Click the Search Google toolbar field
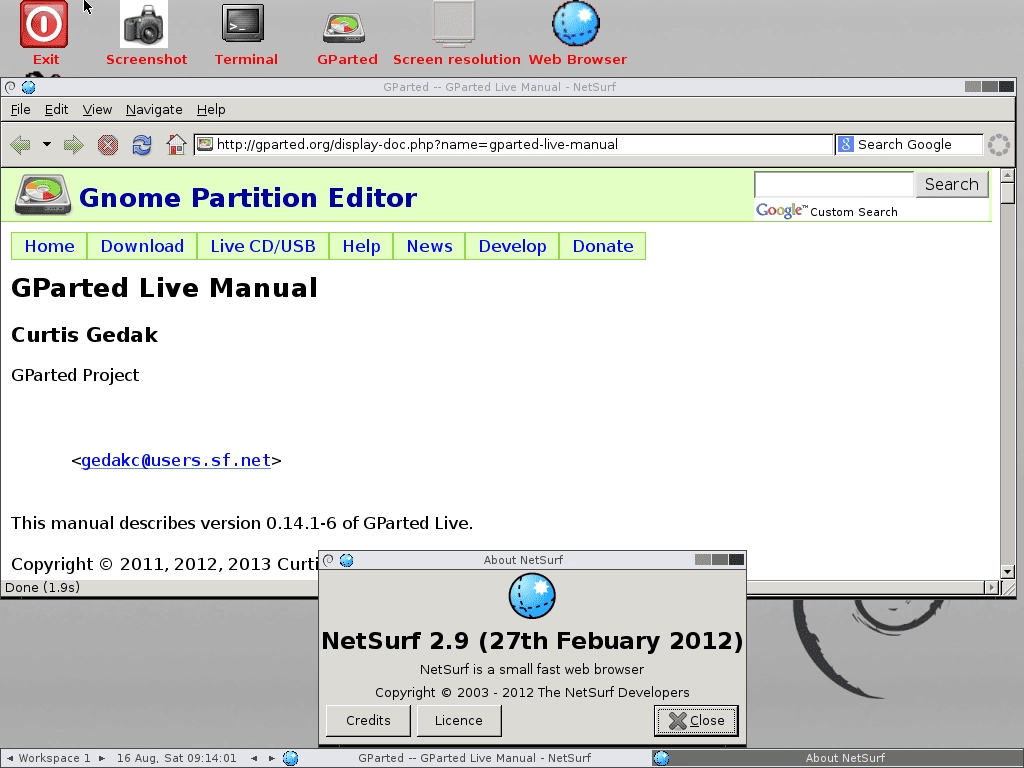This screenshot has width=1024, height=768. [909, 144]
